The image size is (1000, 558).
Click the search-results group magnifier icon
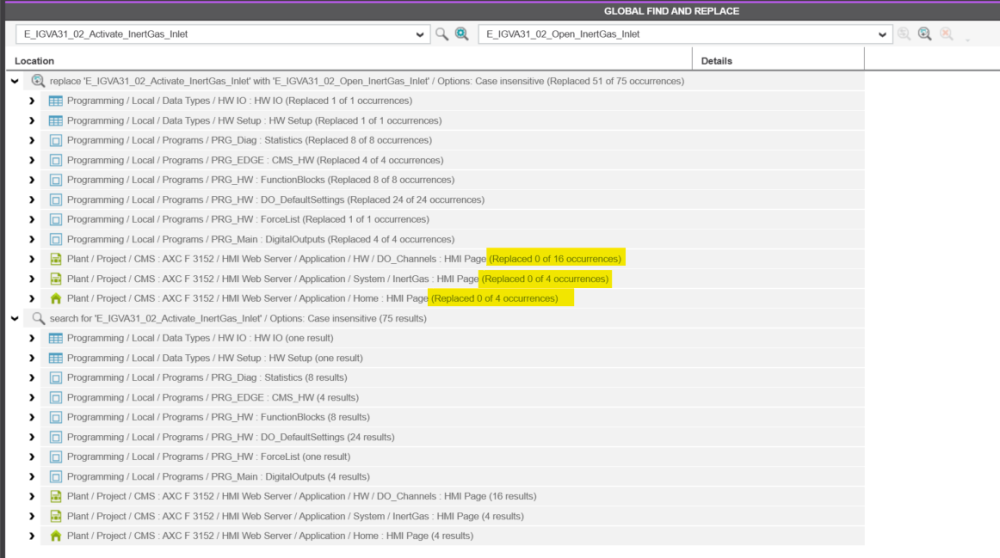pos(38,318)
